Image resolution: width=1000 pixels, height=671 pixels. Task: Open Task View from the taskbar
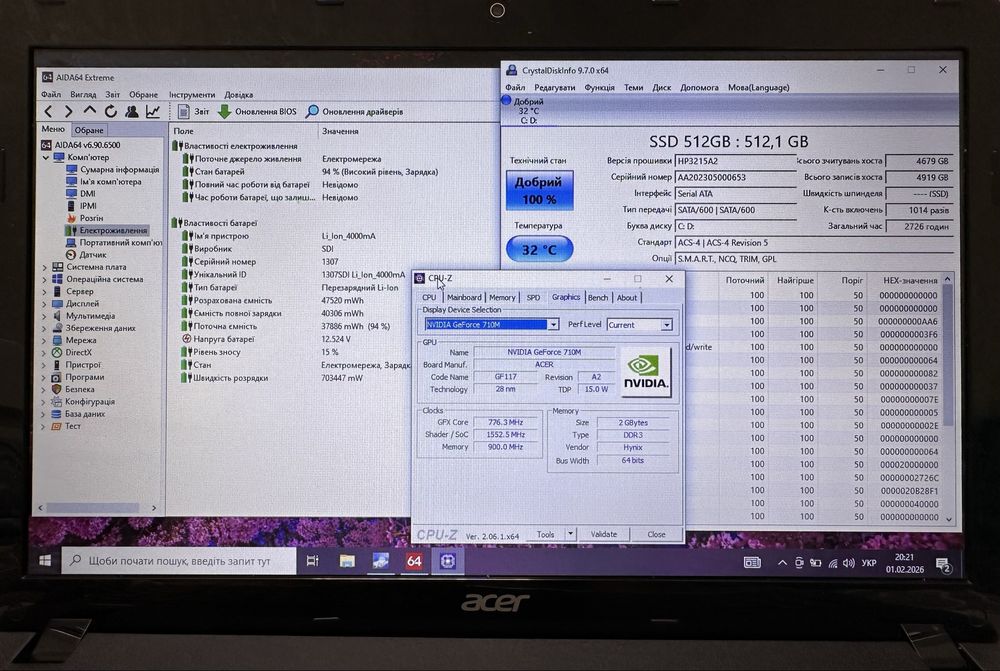[312, 561]
